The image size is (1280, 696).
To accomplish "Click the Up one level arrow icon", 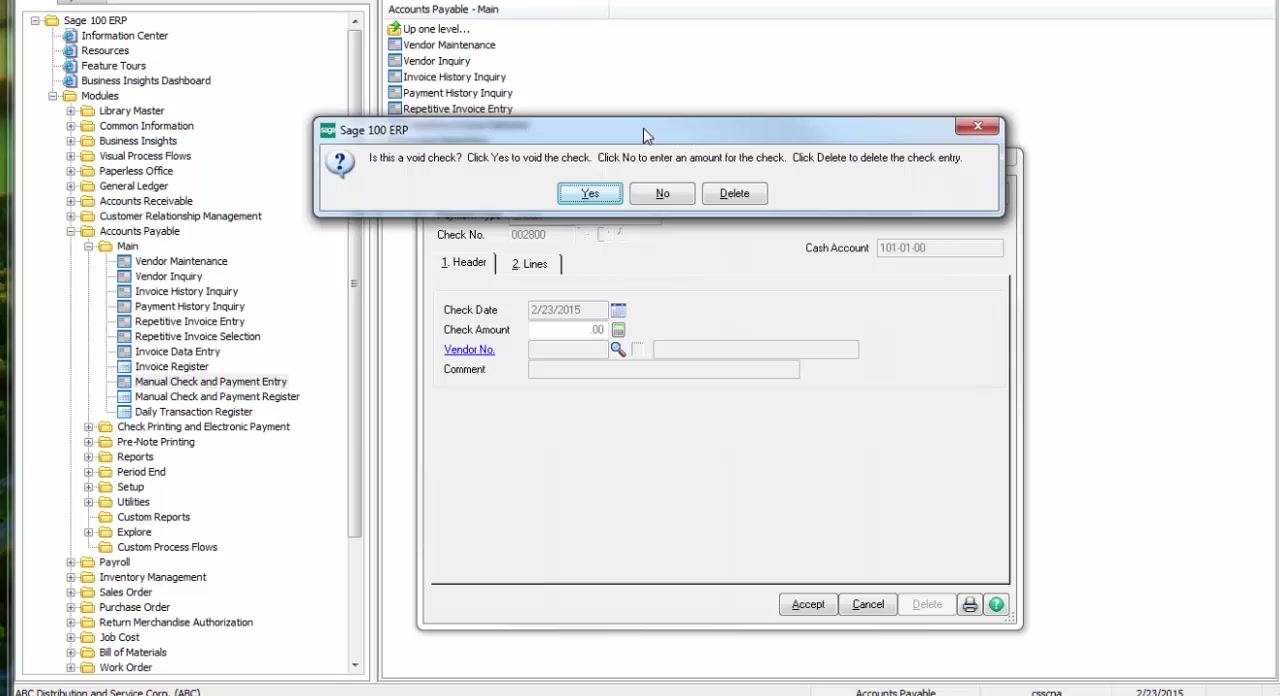I will click(394, 29).
